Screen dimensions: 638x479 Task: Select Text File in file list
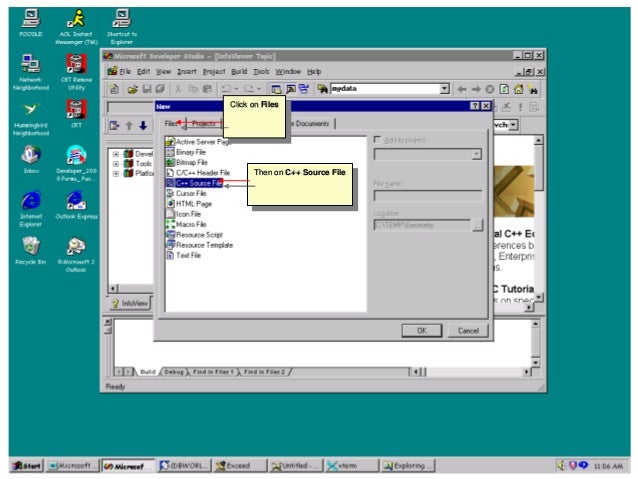coord(184,255)
